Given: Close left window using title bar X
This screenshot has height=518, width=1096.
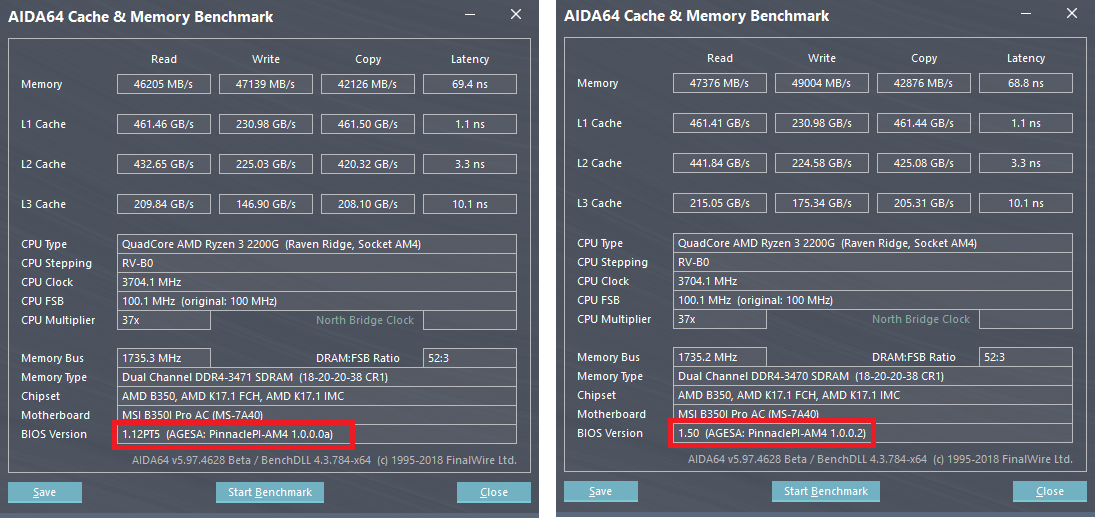Looking at the screenshot, I should pos(516,15).
